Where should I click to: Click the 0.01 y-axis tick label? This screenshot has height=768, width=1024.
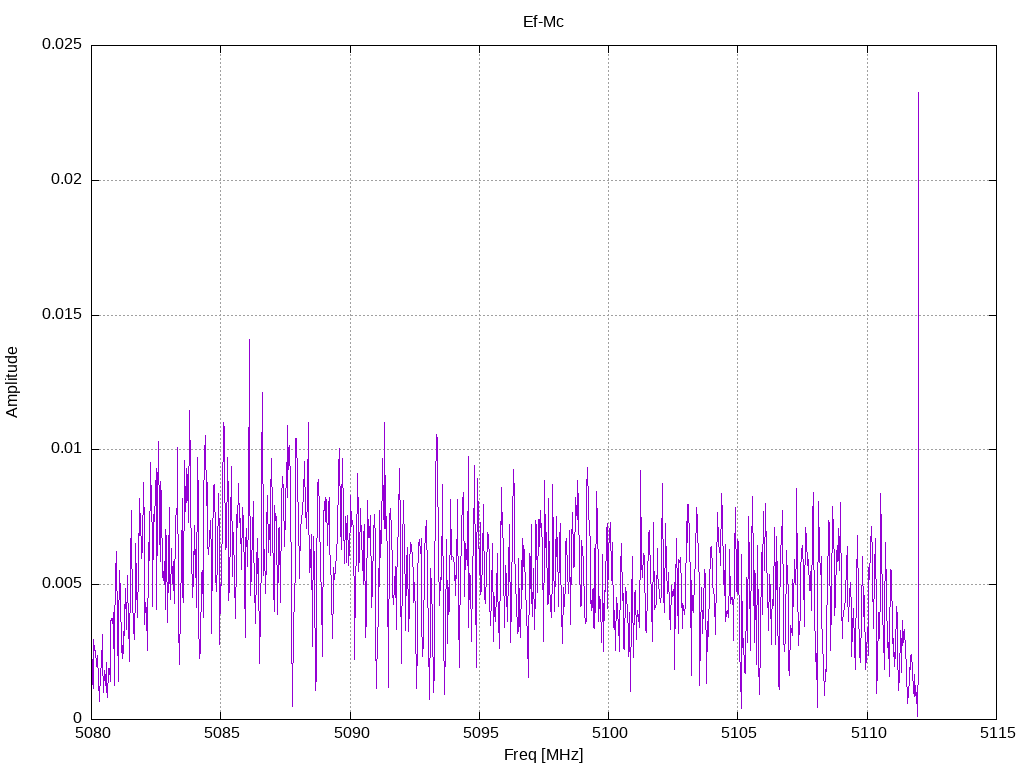64,449
